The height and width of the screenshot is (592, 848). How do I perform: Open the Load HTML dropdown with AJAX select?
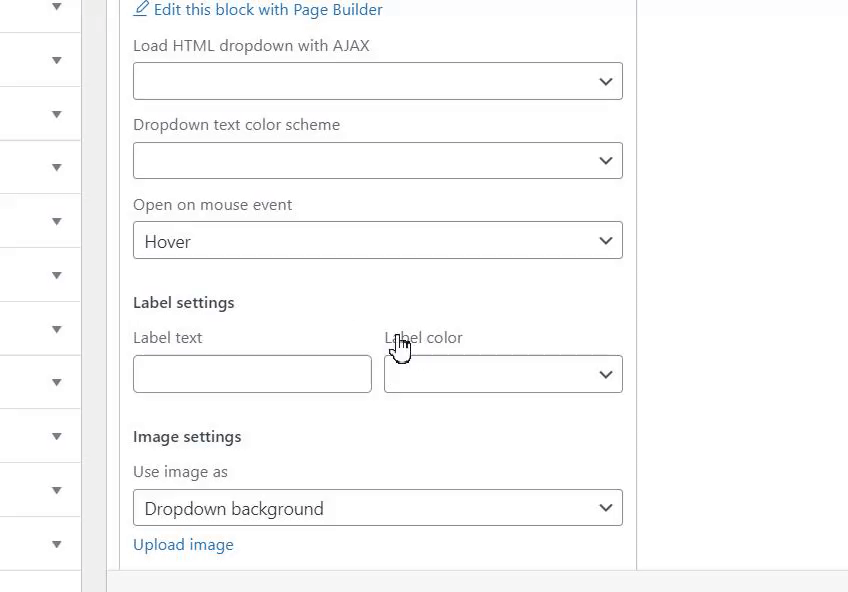[377, 82]
